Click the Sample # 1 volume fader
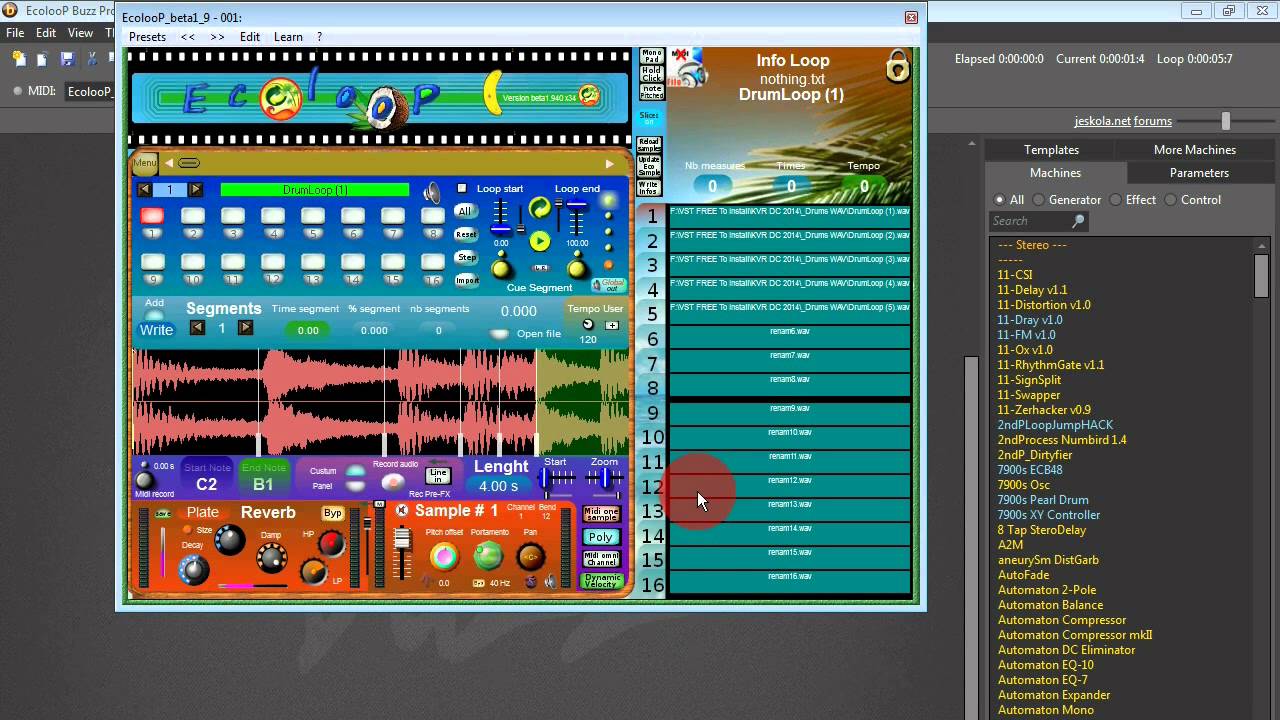 click(401, 552)
